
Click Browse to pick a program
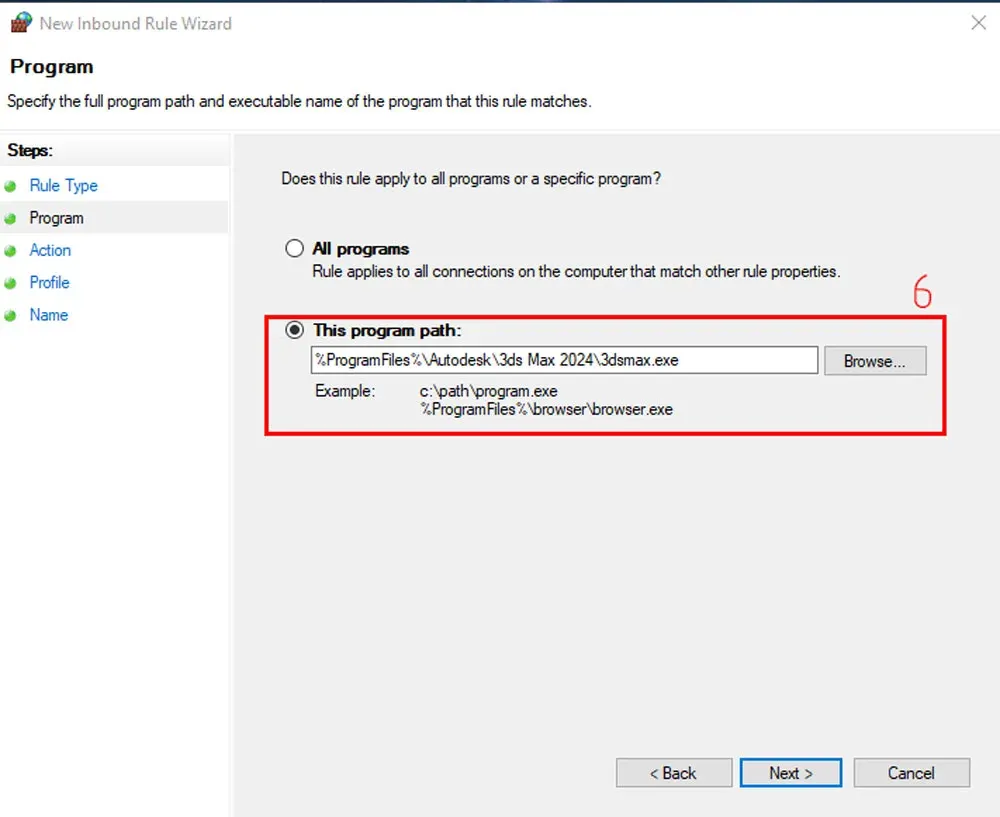(x=875, y=361)
